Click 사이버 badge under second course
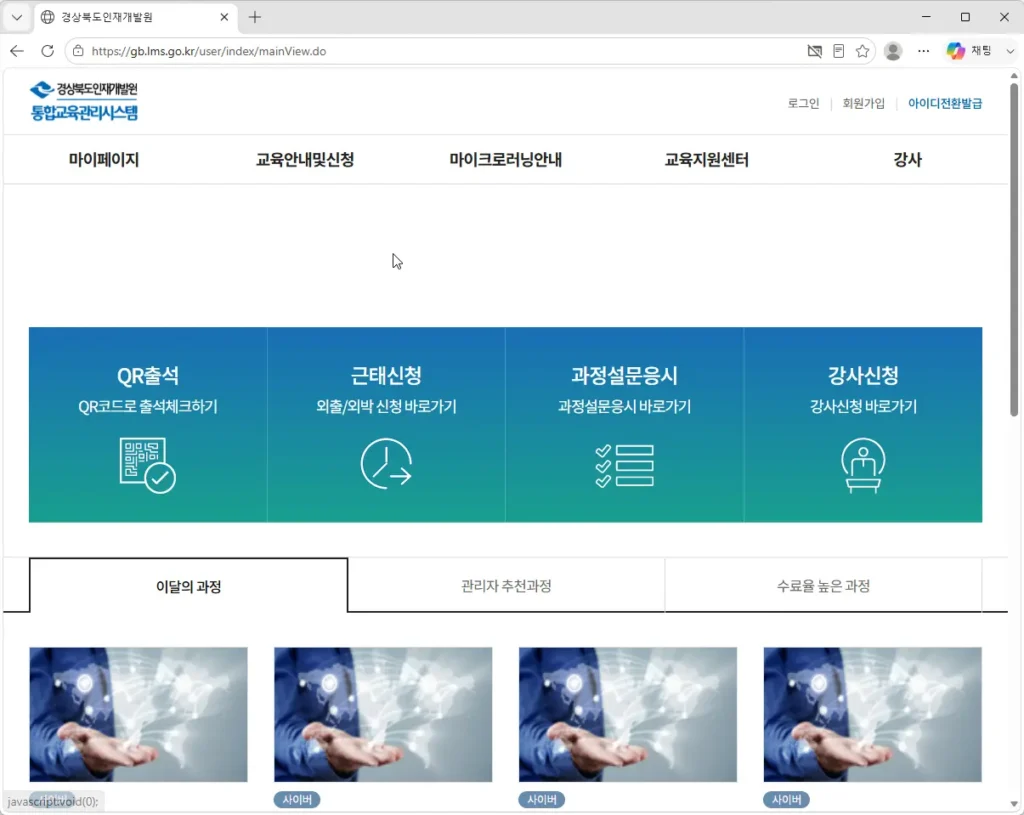The height and width of the screenshot is (815, 1024). 297,799
